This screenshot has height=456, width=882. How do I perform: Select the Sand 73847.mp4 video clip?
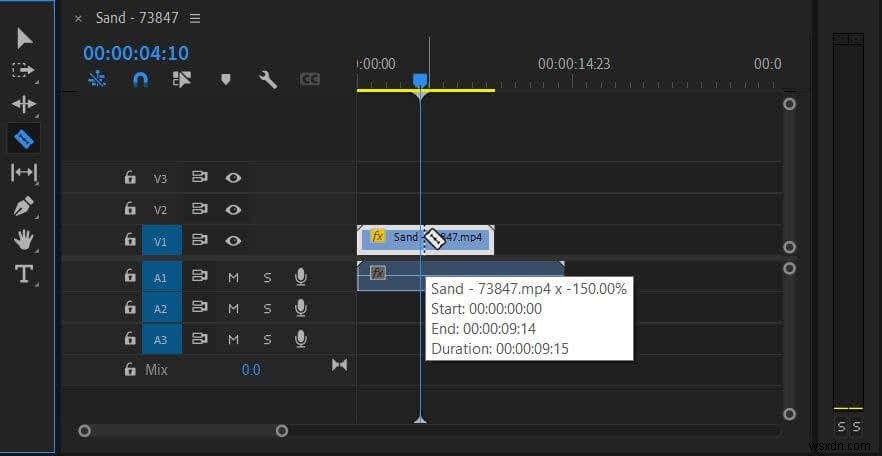coord(426,240)
